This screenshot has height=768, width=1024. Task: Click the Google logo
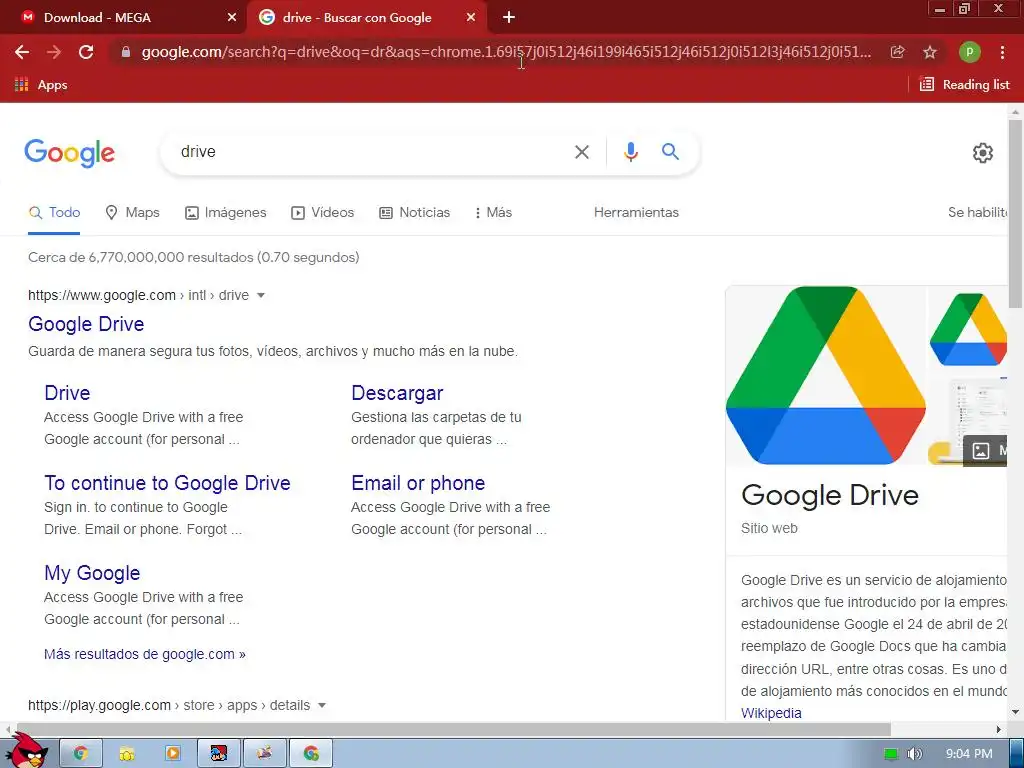(70, 153)
